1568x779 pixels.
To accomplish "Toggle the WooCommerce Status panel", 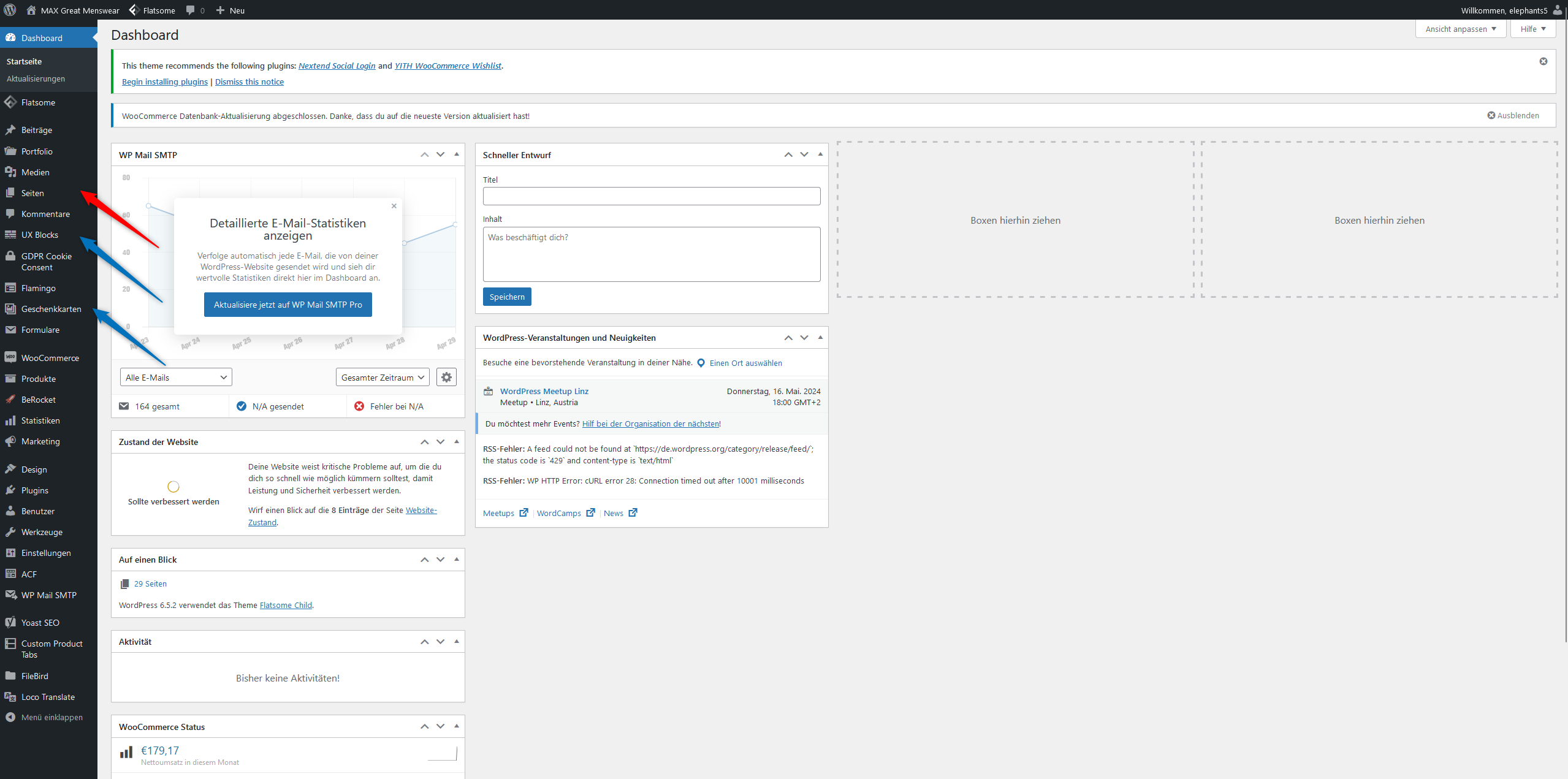I will tap(457, 726).
